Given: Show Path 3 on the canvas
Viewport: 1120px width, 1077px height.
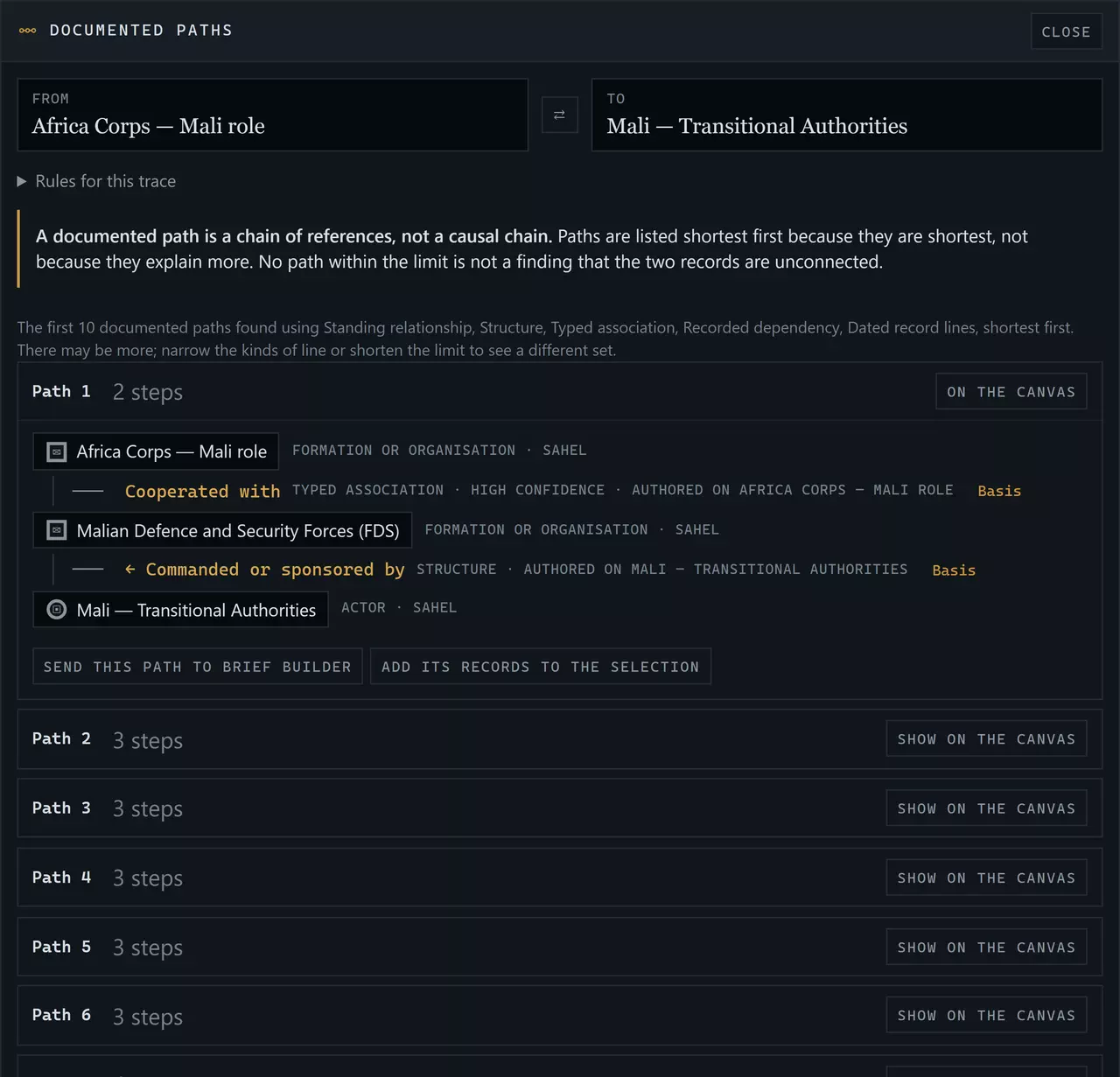Looking at the screenshot, I should click(986, 808).
